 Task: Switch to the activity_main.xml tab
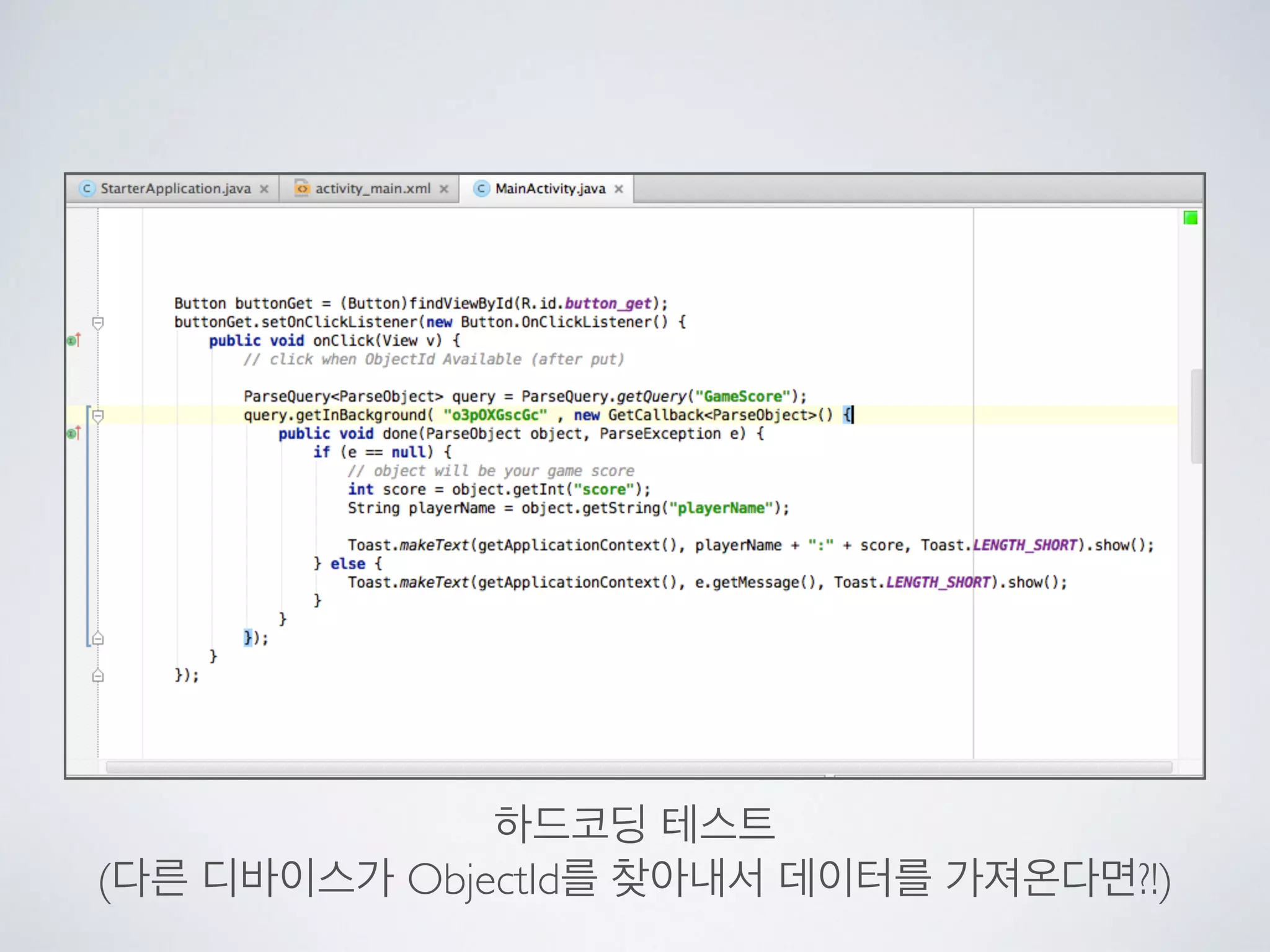[370, 188]
